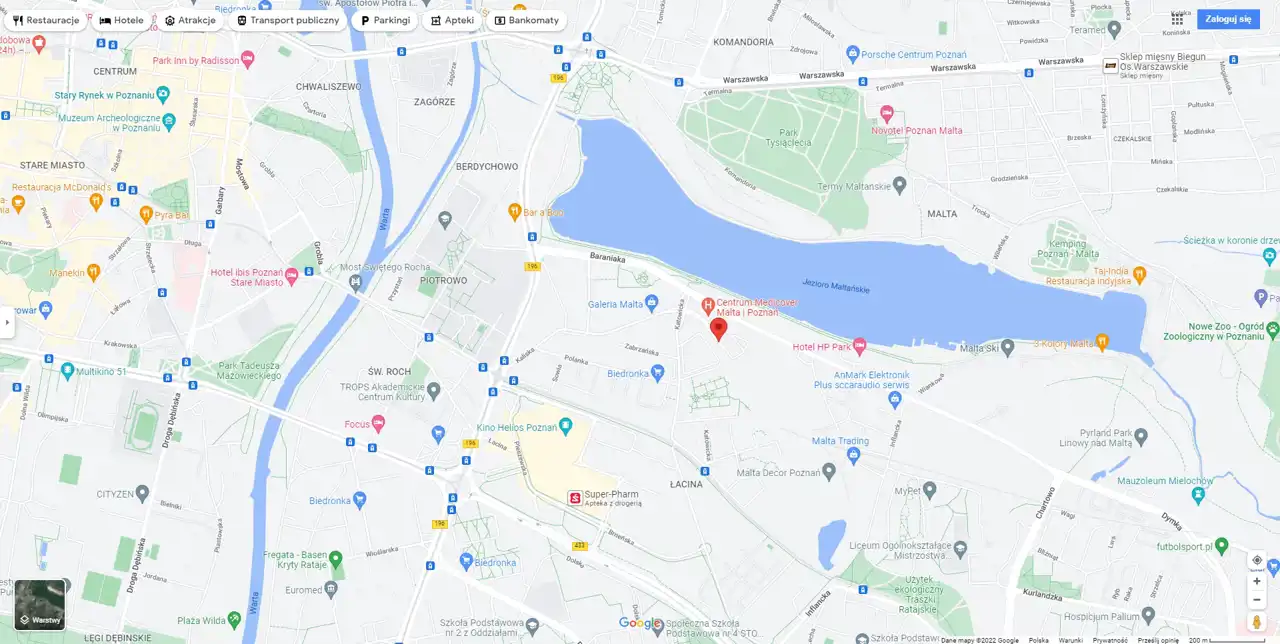Viewport: 1280px width, 644px height.
Task: Zoom in with the plus button
Action: click(x=1257, y=581)
